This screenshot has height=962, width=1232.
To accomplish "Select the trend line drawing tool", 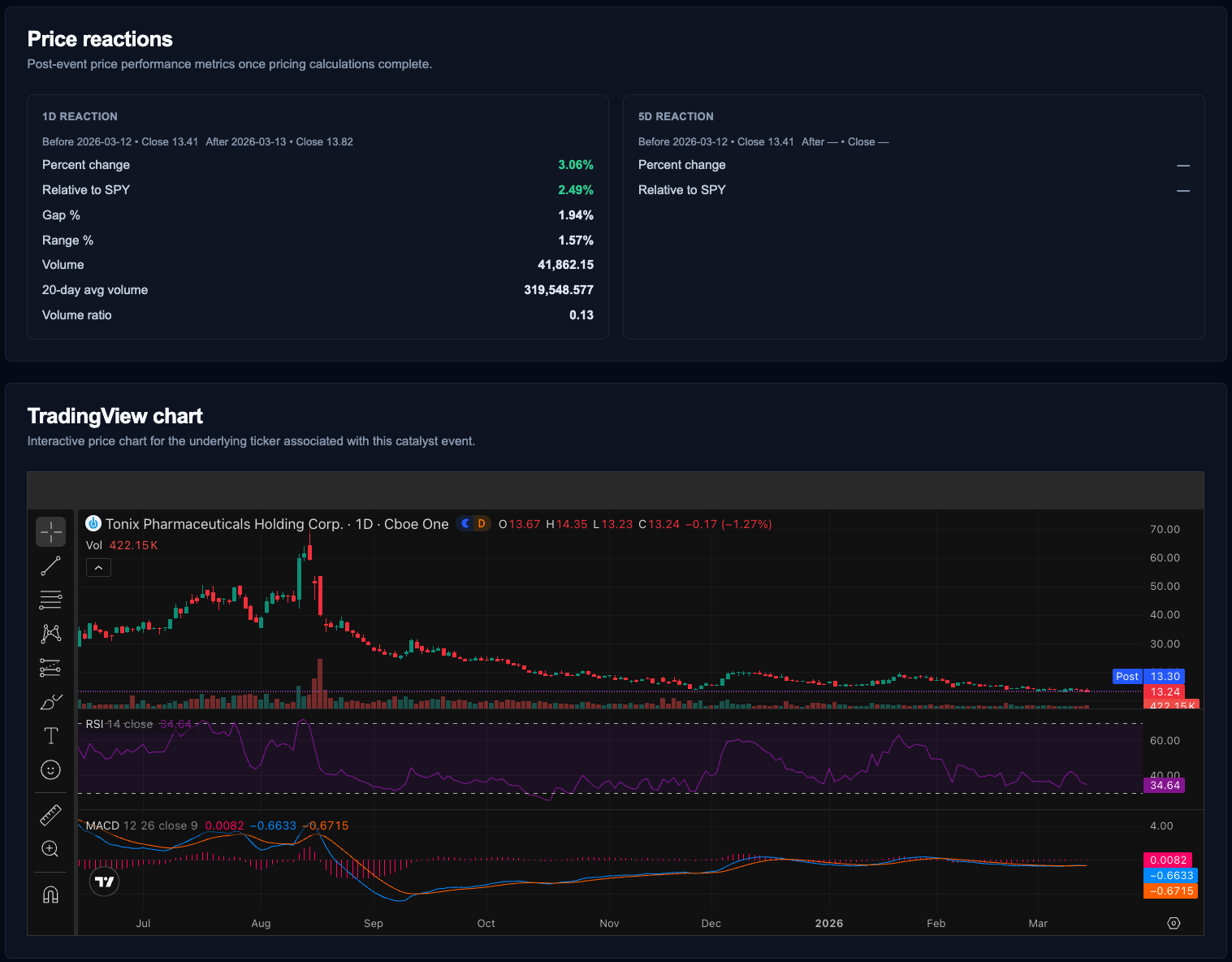I will pos(50,565).
